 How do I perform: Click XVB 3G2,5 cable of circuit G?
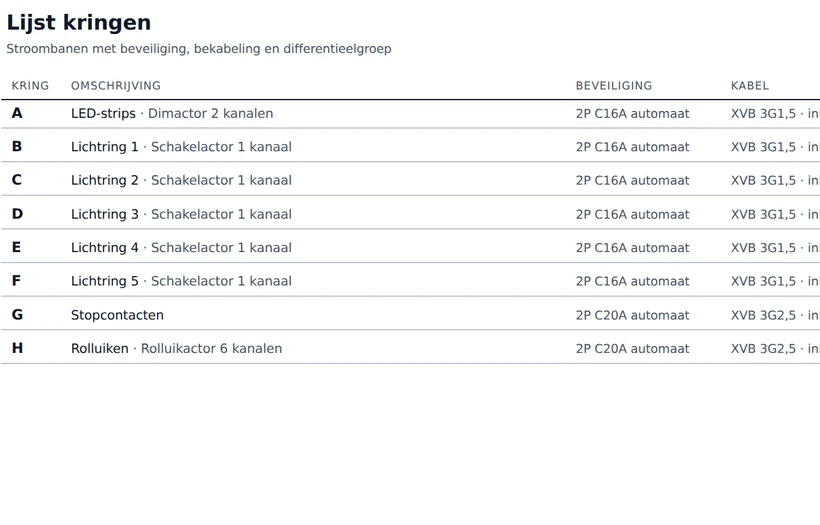764,315
